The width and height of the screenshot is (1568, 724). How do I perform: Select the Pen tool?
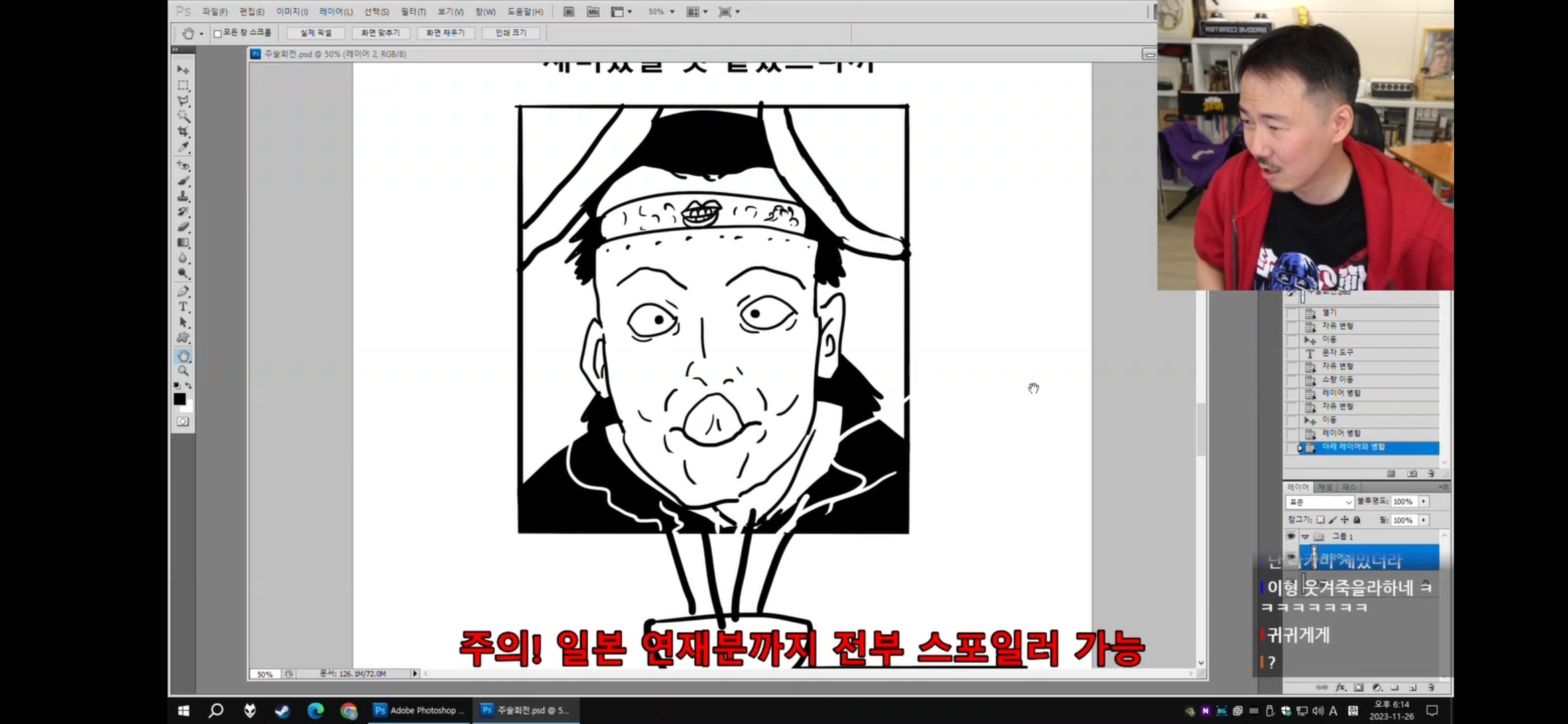(183, 291)
